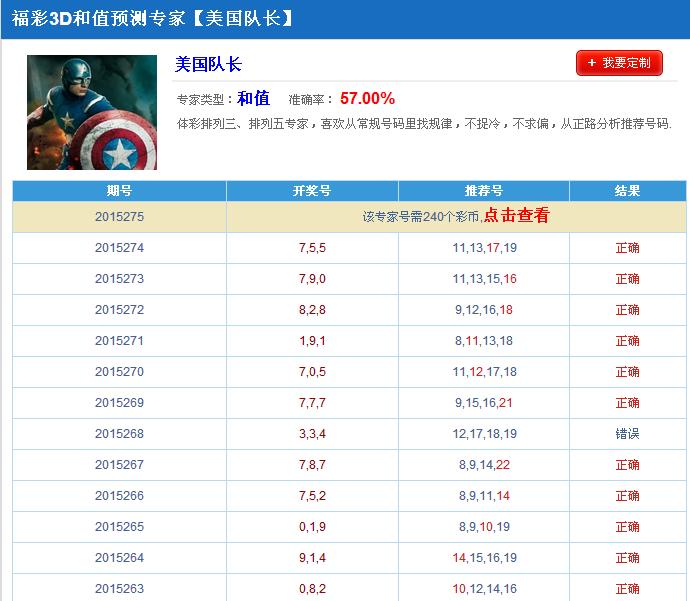Select the issue number 2015264
The image size is (690, 601).
[119, 558]
